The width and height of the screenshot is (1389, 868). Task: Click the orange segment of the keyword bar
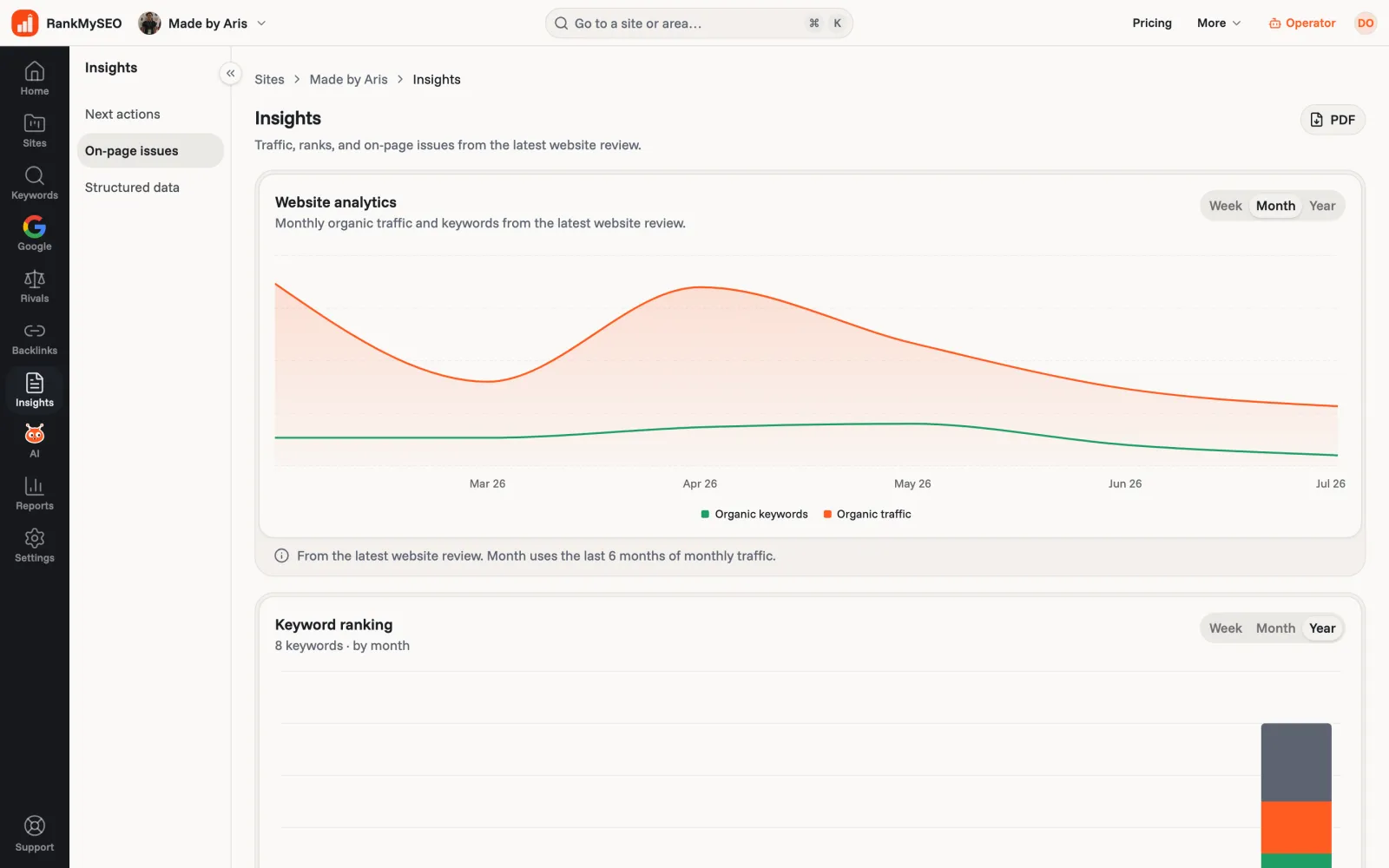1296,827
